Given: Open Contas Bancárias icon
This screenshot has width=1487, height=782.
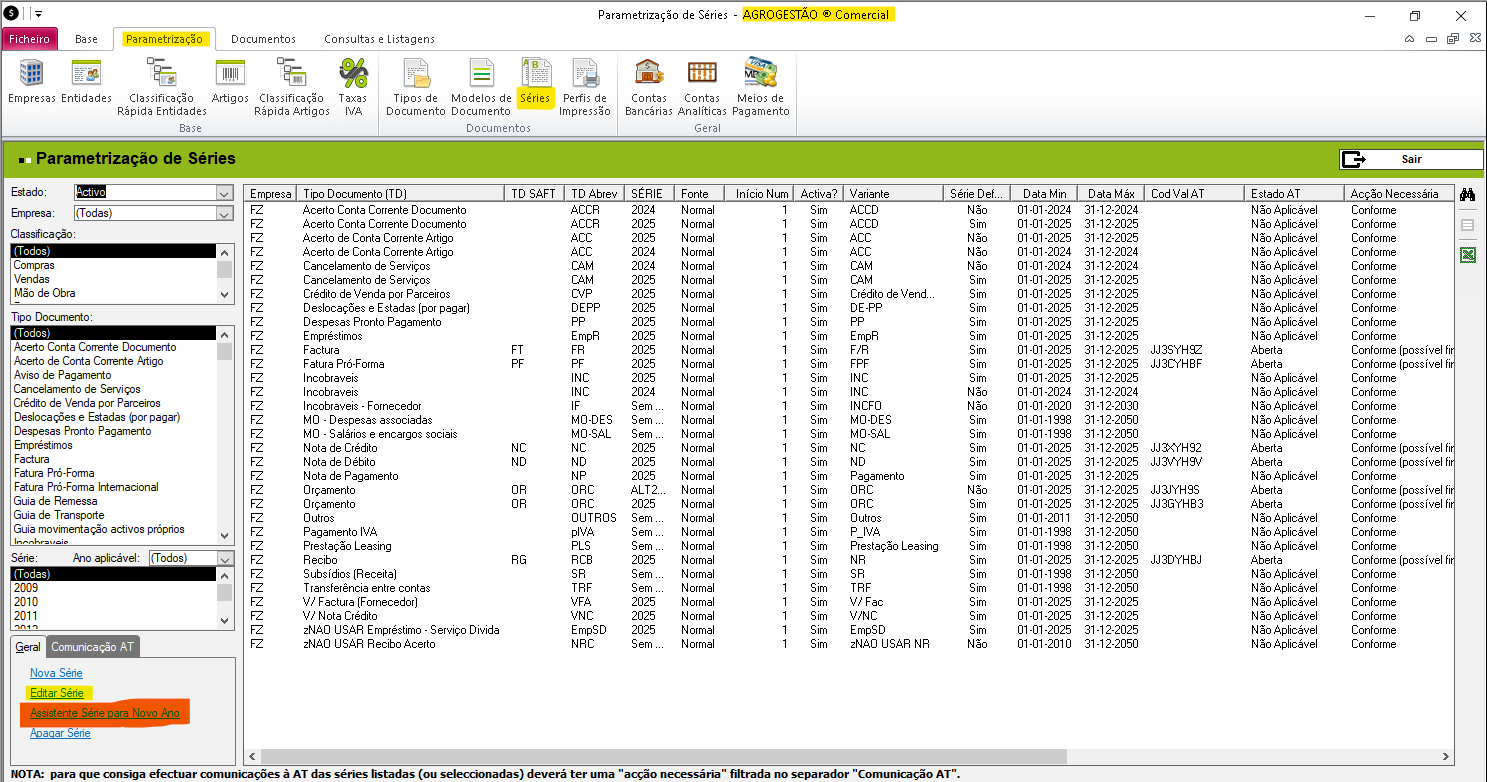Looking at the screenshot, I should (648, 75).
